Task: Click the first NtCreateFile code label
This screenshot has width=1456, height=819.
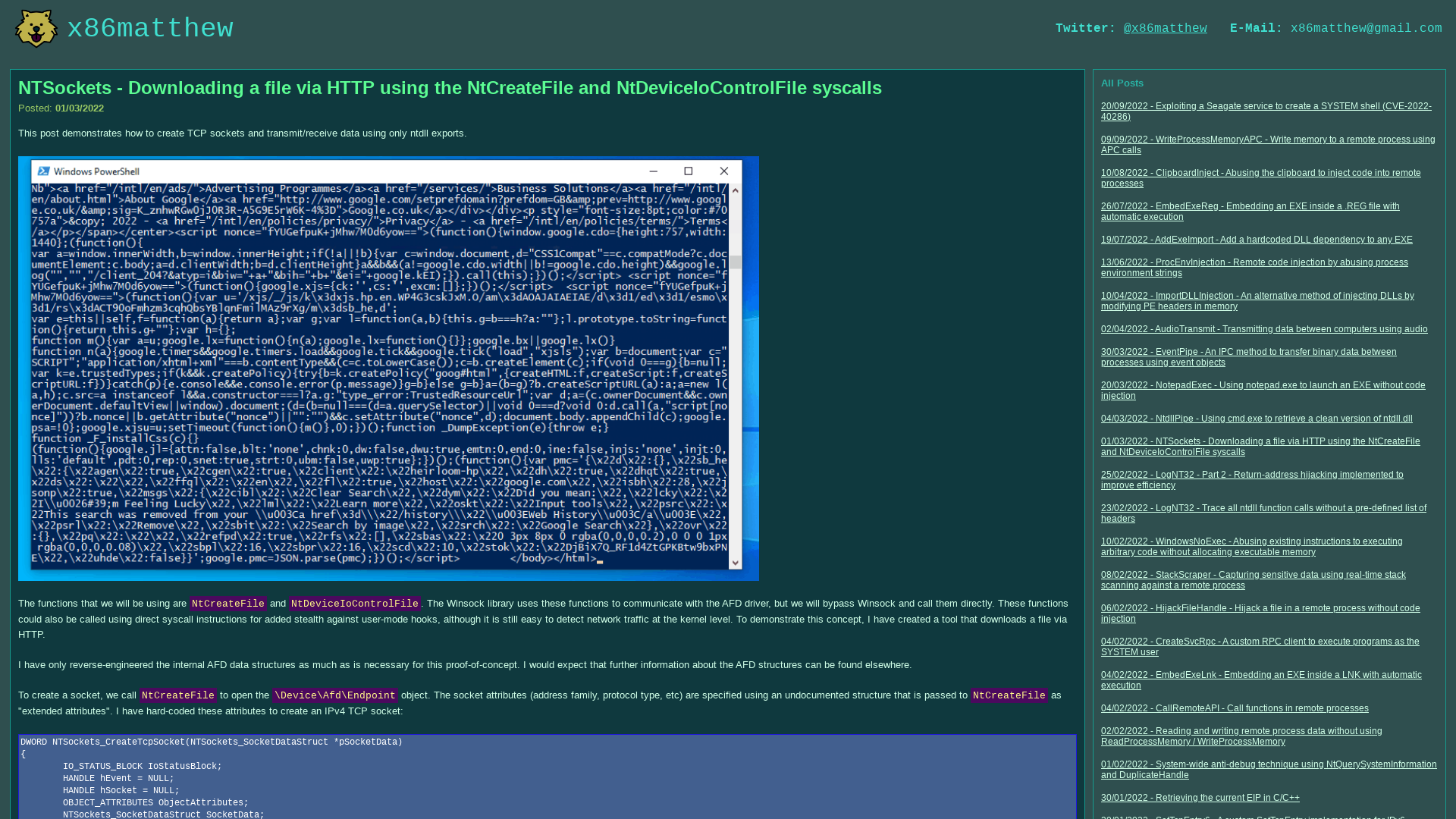Action: [227, 604]
